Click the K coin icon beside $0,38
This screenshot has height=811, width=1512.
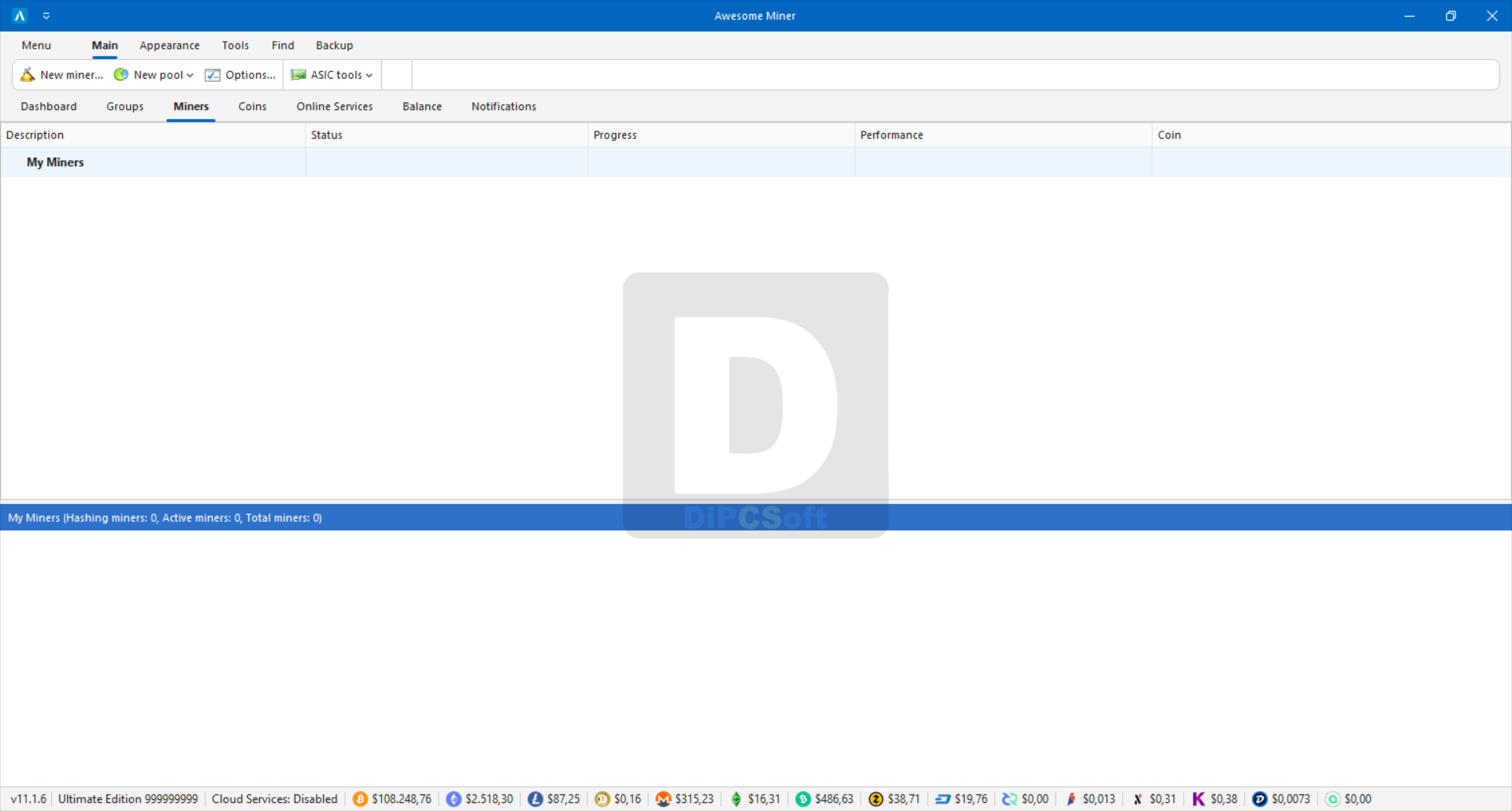tap(1199, 799)
